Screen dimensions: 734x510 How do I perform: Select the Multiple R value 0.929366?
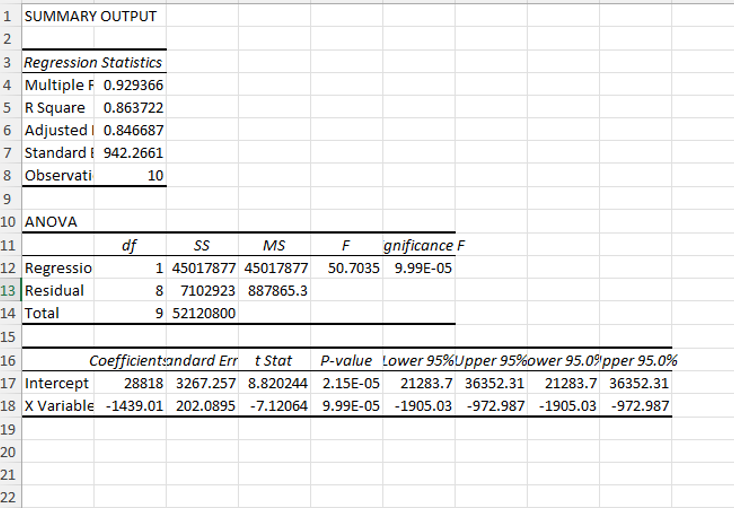point(130,85)
